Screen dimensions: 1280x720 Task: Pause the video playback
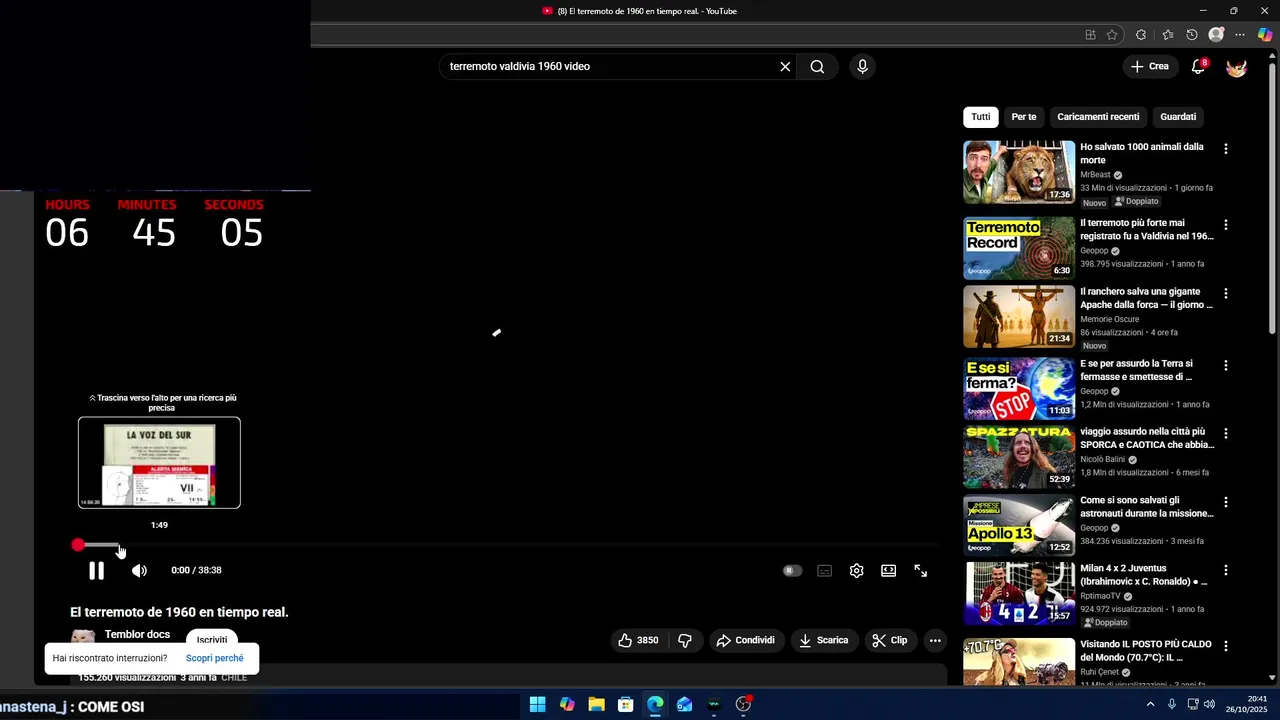click(96, 571)
